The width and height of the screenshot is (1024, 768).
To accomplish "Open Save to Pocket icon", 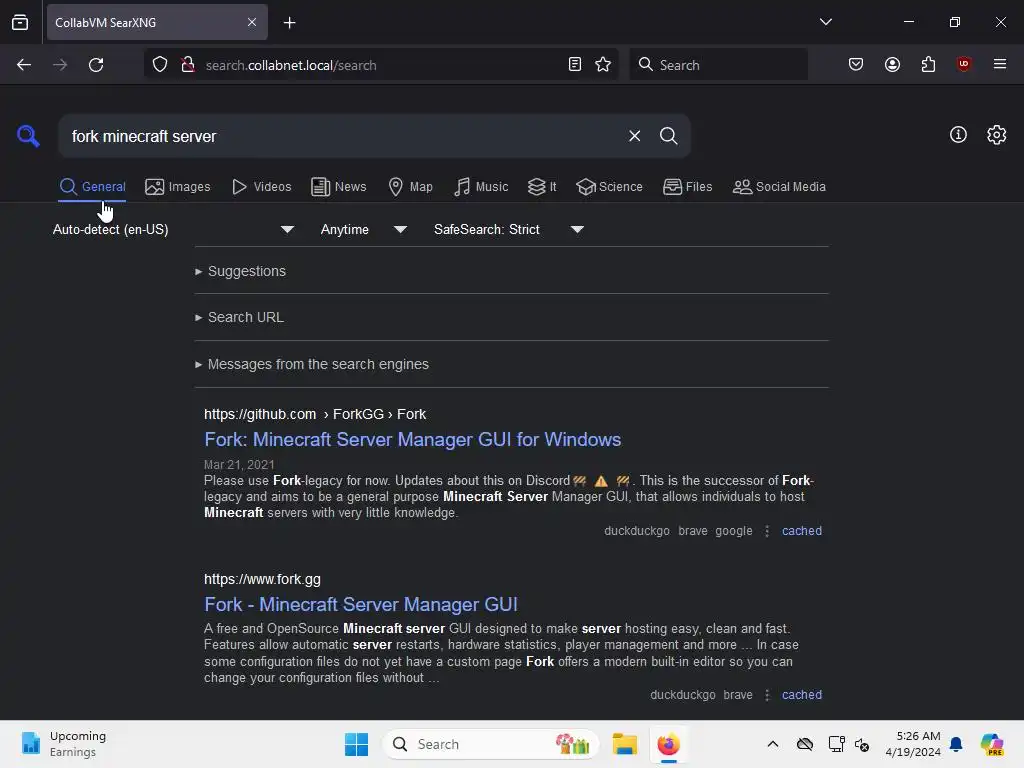I will 856,64.
